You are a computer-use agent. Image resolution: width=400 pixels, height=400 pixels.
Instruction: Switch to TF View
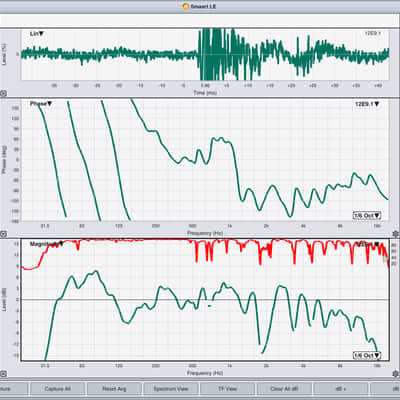click(x=227, y=389)
